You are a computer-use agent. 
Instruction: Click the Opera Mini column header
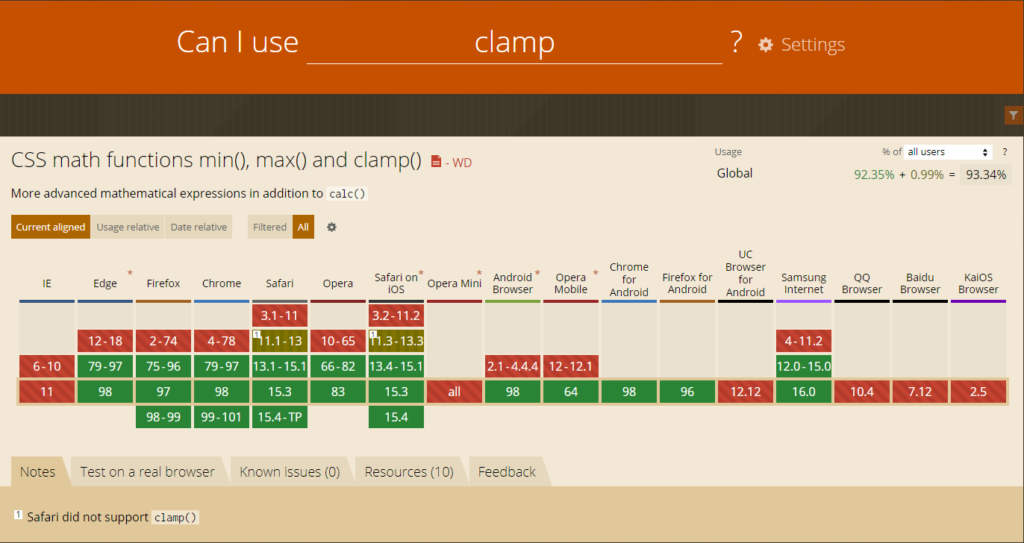pos(455,284)
